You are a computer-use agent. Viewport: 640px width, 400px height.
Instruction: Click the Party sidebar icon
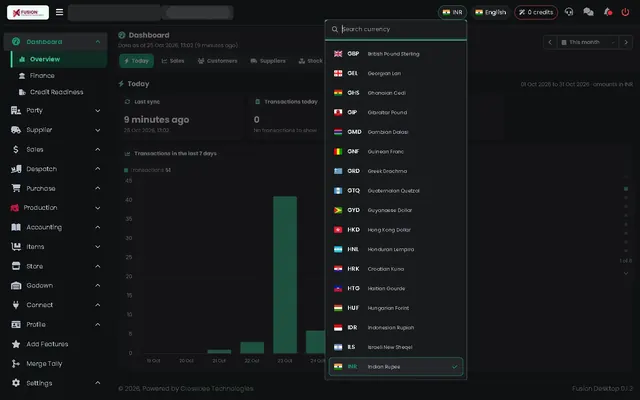pos(16,110)
